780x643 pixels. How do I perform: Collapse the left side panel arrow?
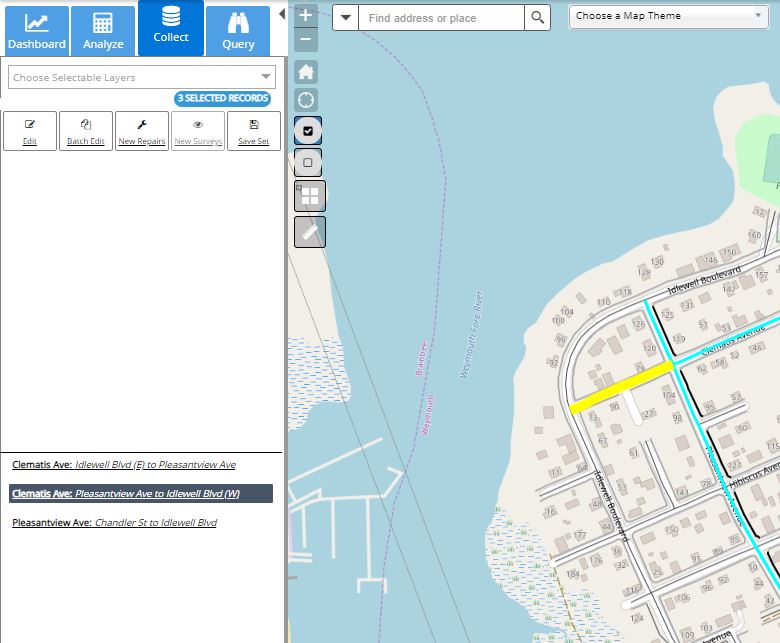tap(282, 14)
